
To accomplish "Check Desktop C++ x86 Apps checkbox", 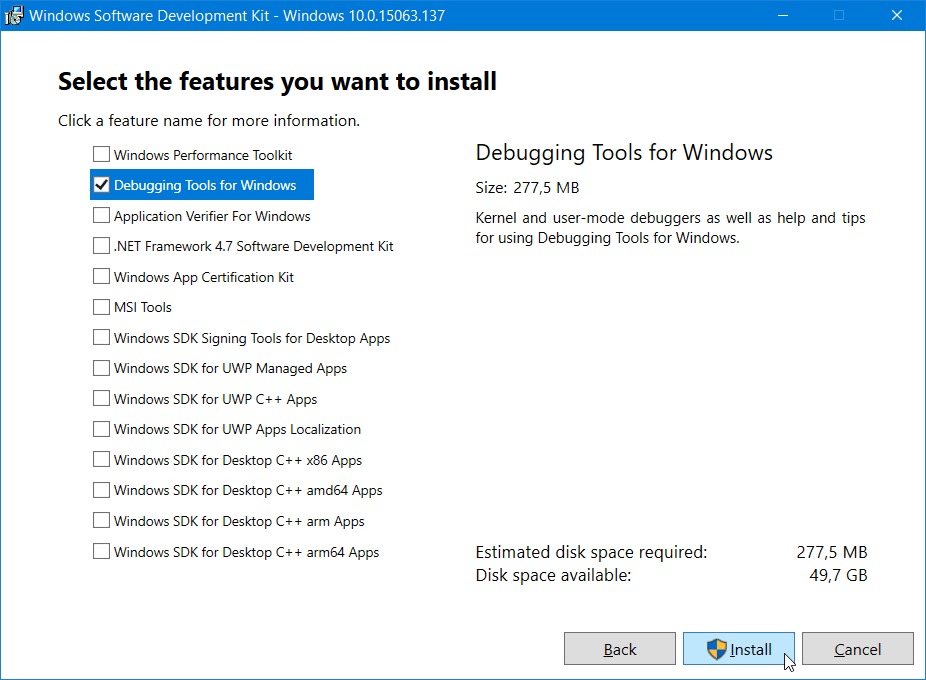I will click(102, 460).
